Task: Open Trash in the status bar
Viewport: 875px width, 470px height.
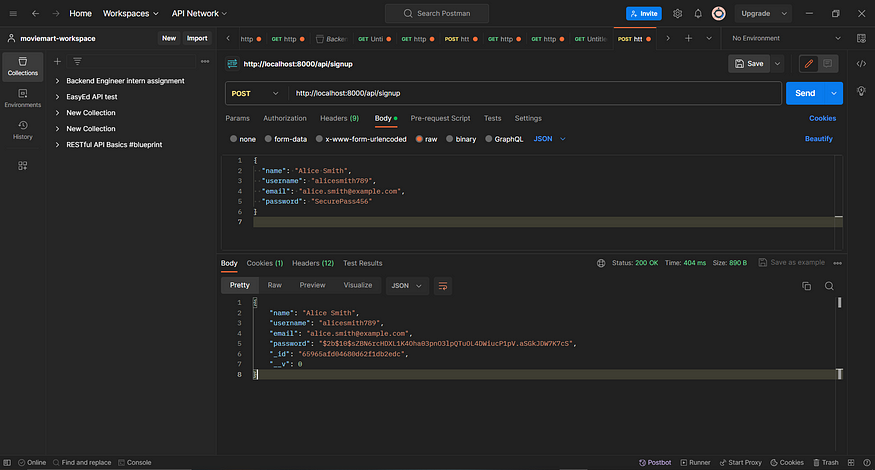Action: pyautogui.click(x=826, y=462)
